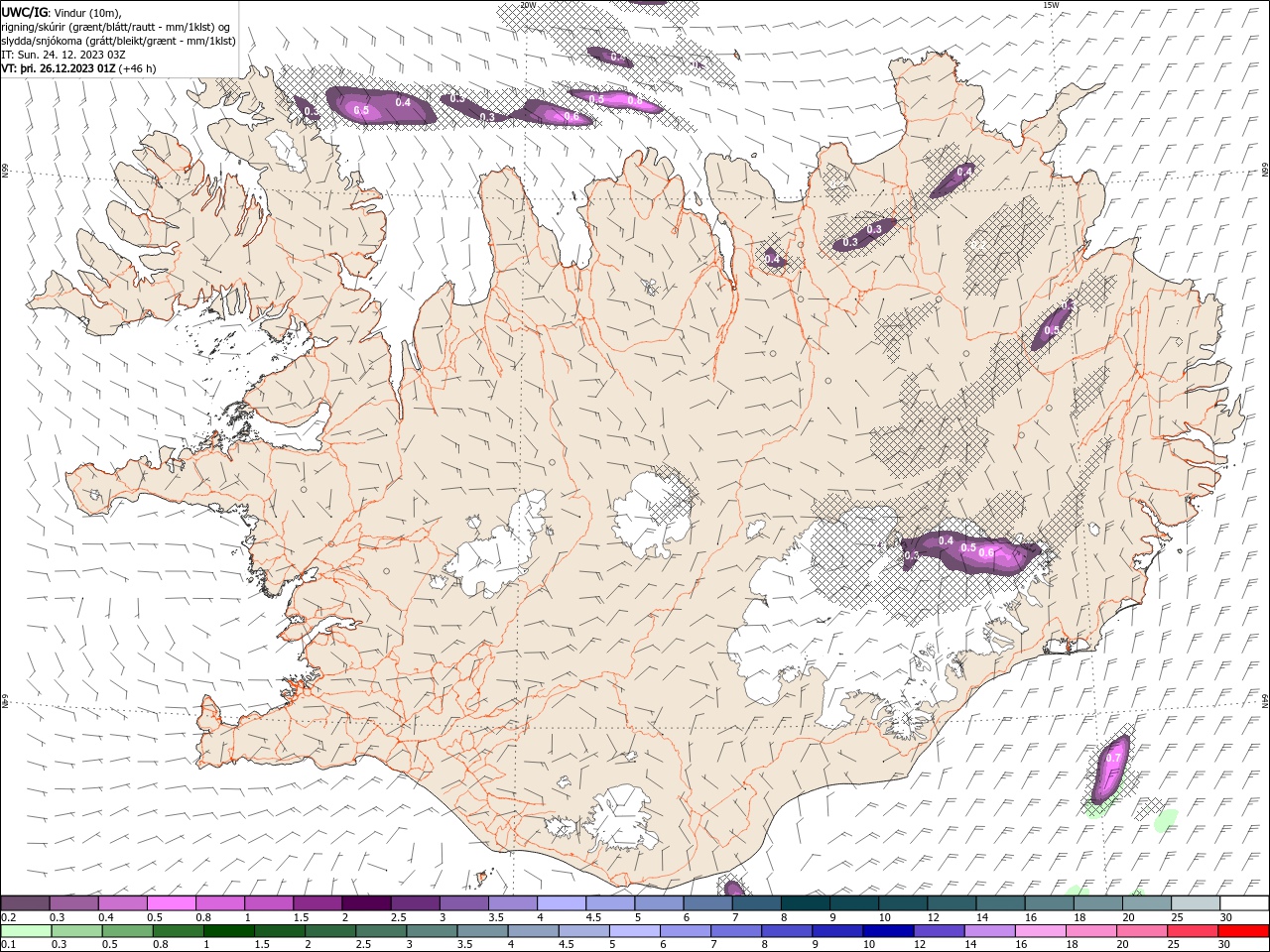This screenshot has height=952, width=1270.
Task: Click the 'slydda/snjókoma' legend description line
Action: [x=118, y=41]
